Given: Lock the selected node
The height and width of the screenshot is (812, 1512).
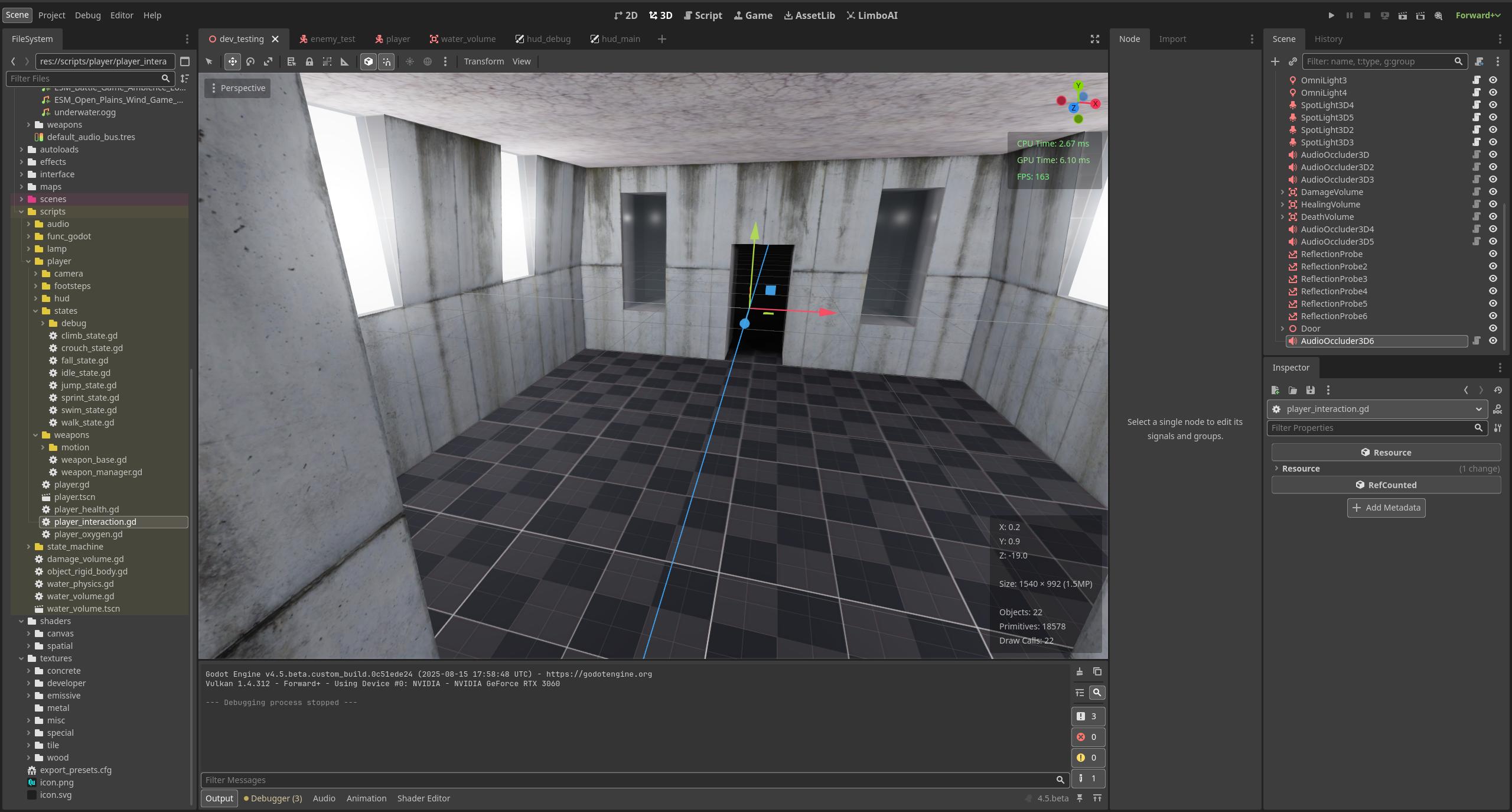Looking at the screenshot, I should (309, 61).
